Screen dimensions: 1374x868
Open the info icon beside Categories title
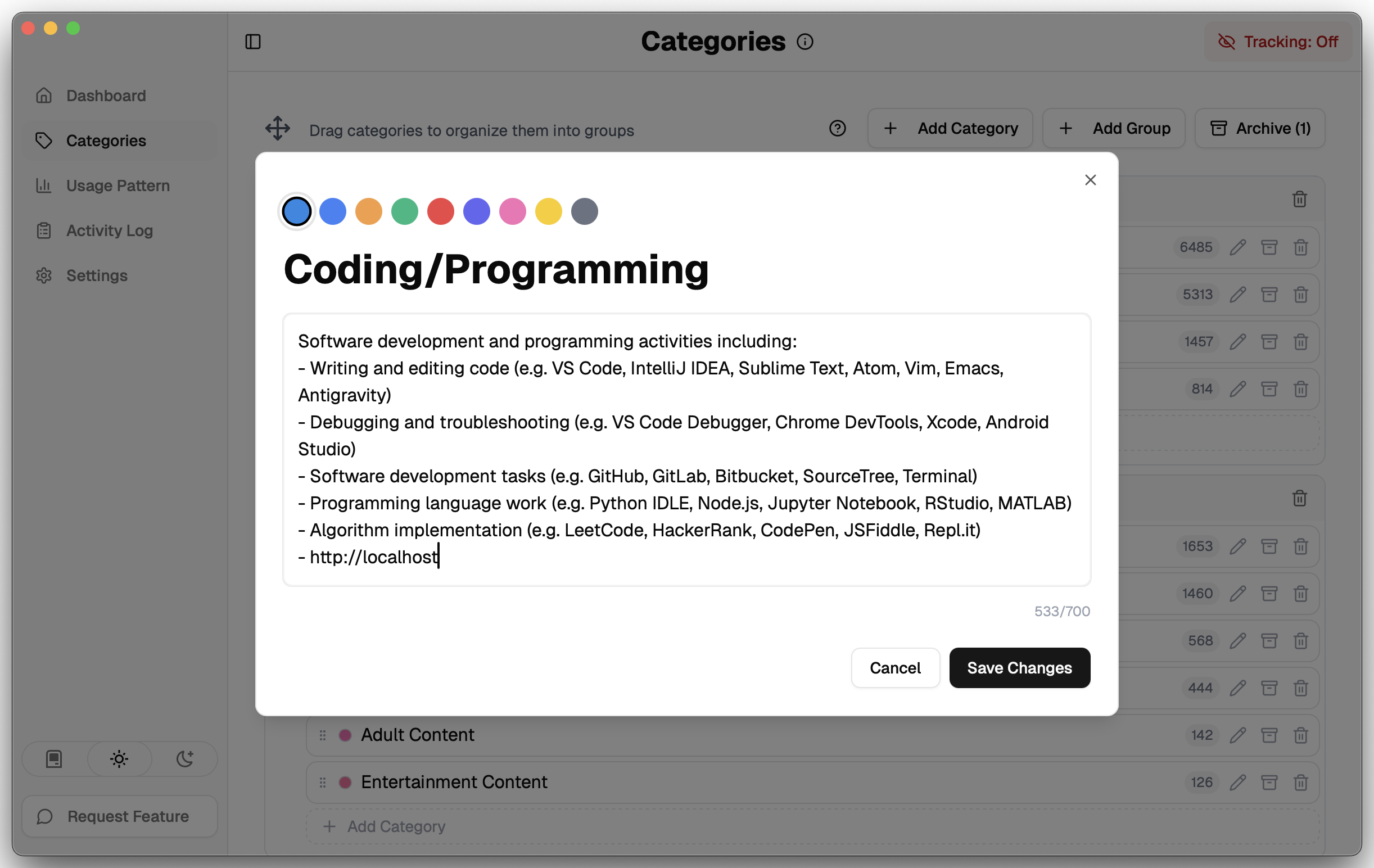pyautogui.click(x=804, y=41)
